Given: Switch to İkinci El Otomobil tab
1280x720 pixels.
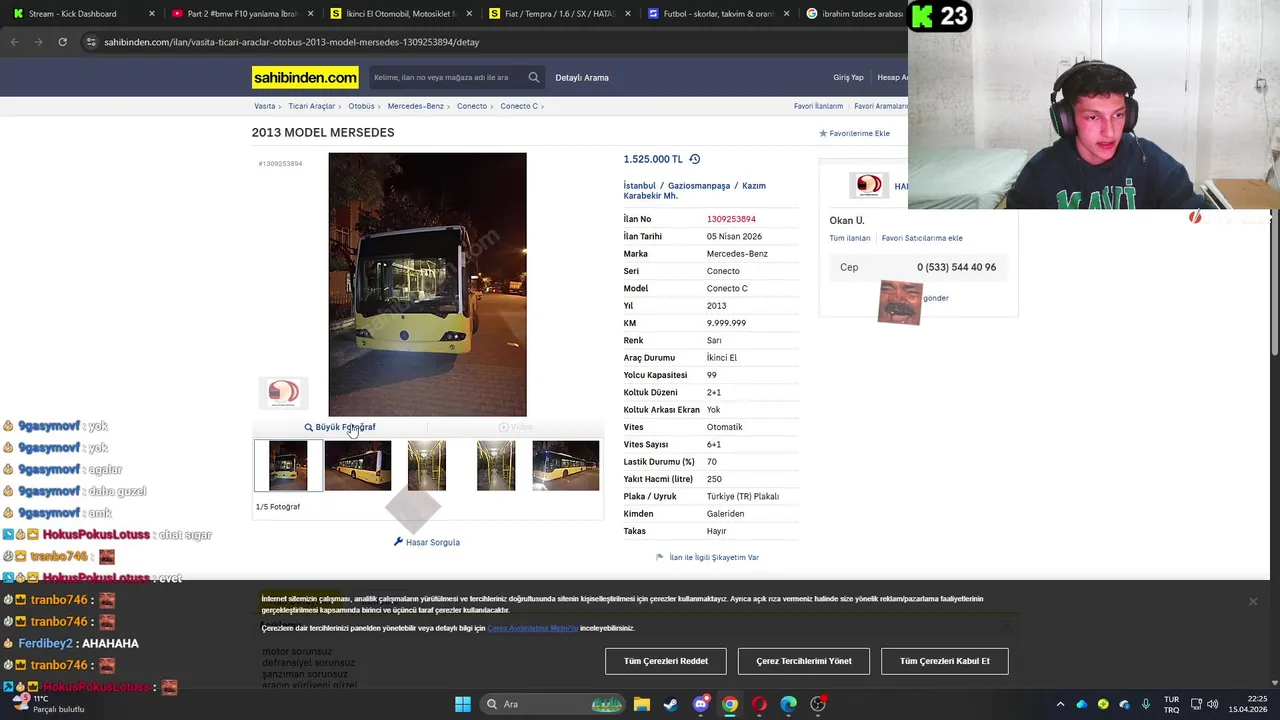Looking at the screenshot, I should (x=400, y=14).
